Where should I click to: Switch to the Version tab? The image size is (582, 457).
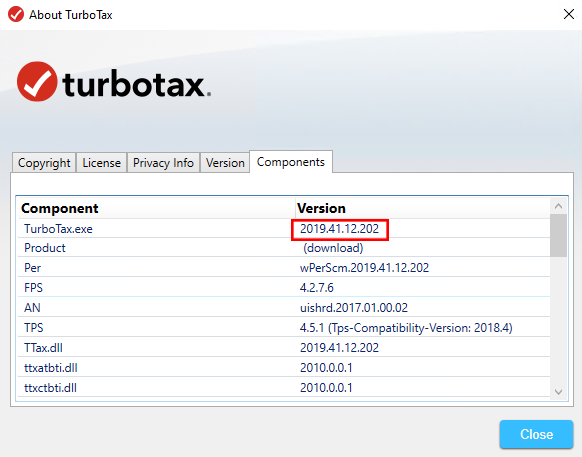225,163
